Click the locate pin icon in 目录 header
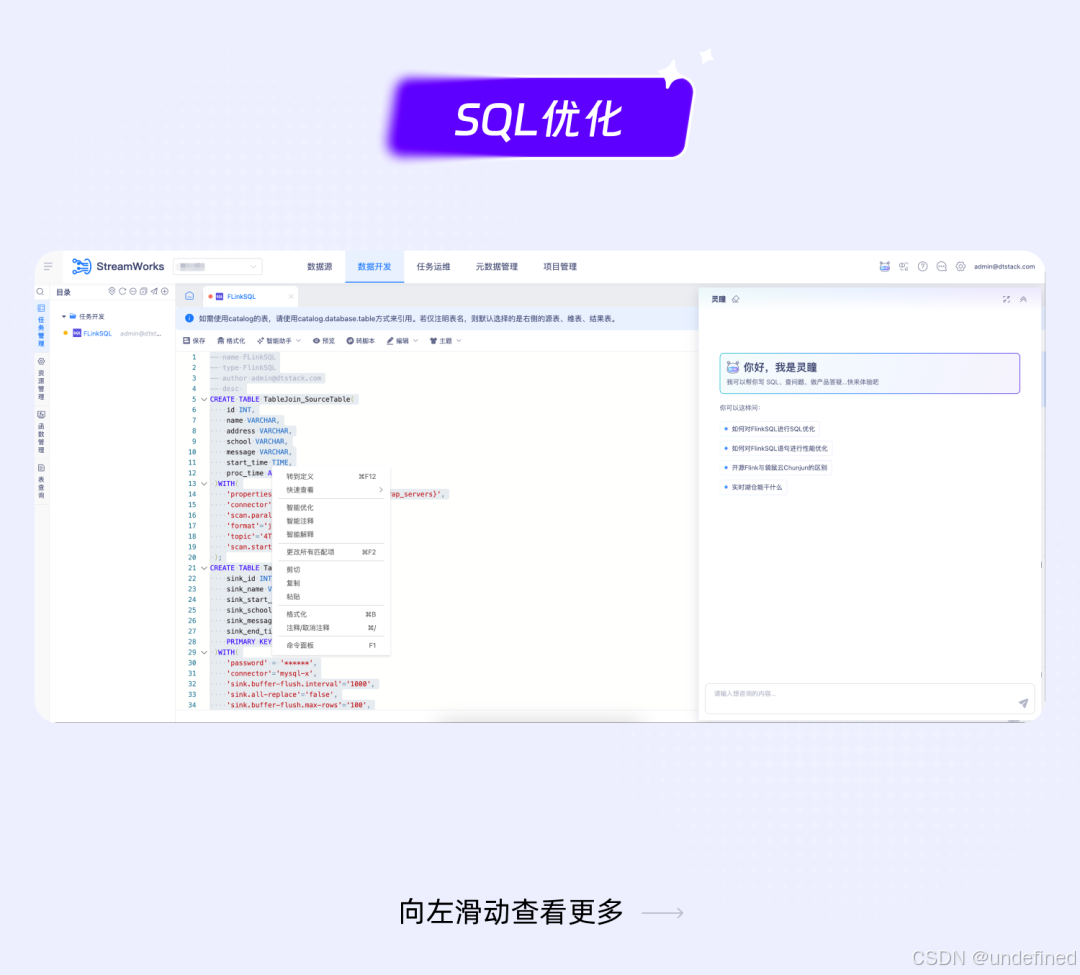This screenshot has height=975, width=1080. point(112,291)
